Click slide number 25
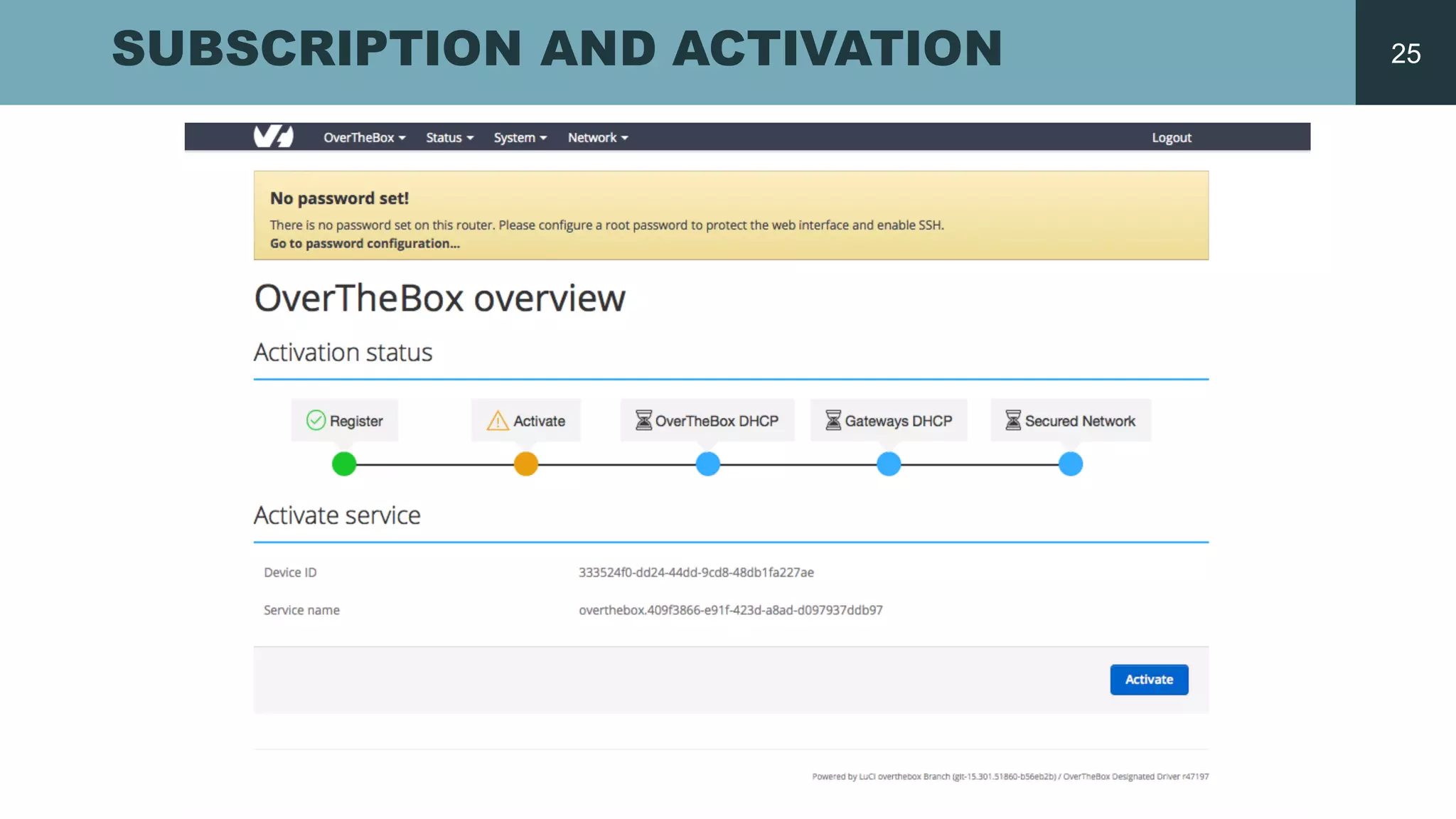 [1406, 53]
